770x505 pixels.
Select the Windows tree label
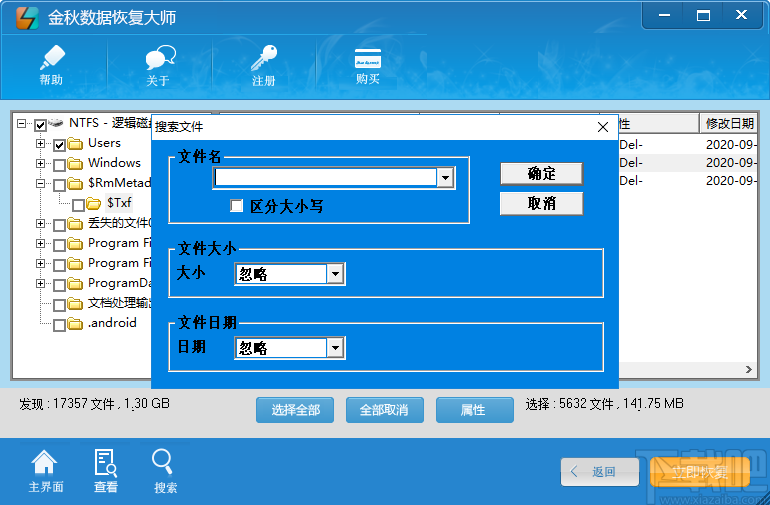pos(114,163)
